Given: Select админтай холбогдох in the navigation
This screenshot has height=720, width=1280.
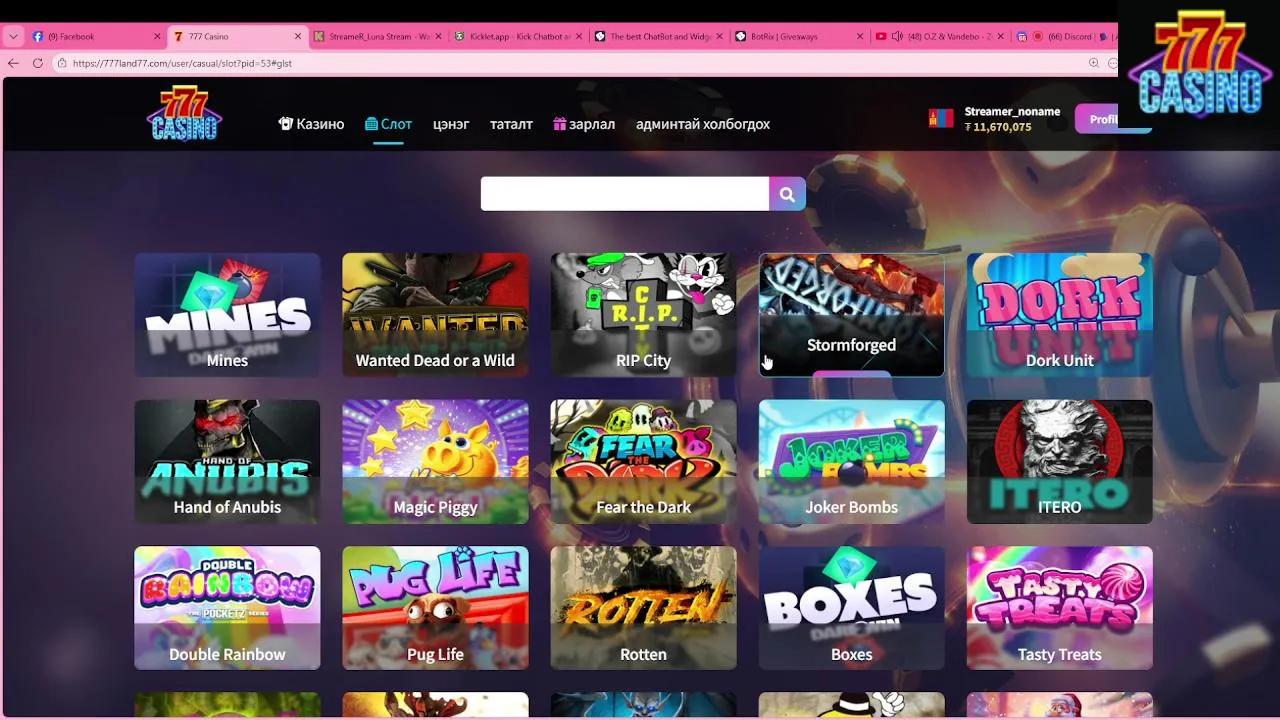Looking at the screenshot, I should (701, 124).
